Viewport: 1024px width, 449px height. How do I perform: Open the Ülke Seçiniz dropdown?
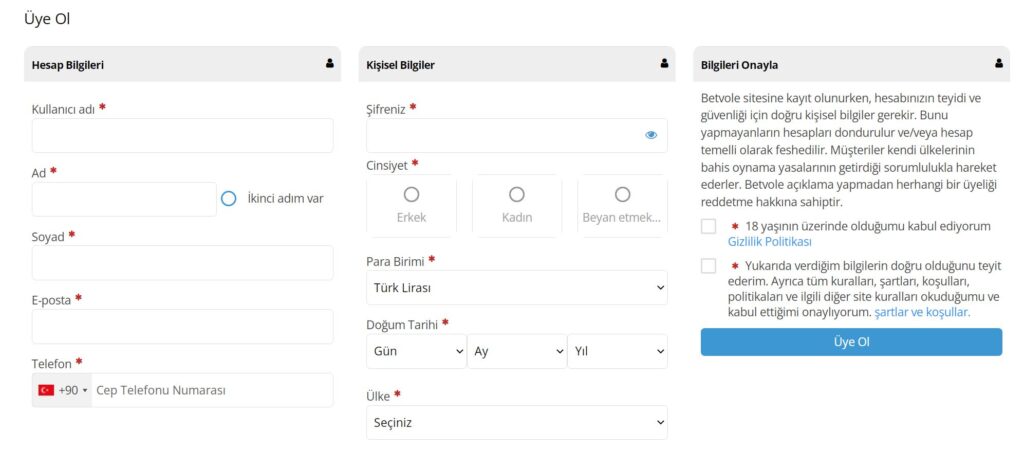click(517, 422)
